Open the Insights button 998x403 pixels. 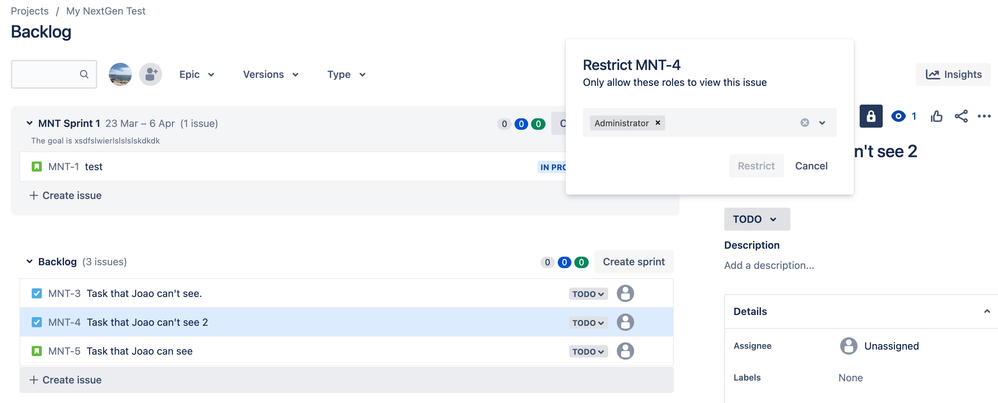coord(953,74)
